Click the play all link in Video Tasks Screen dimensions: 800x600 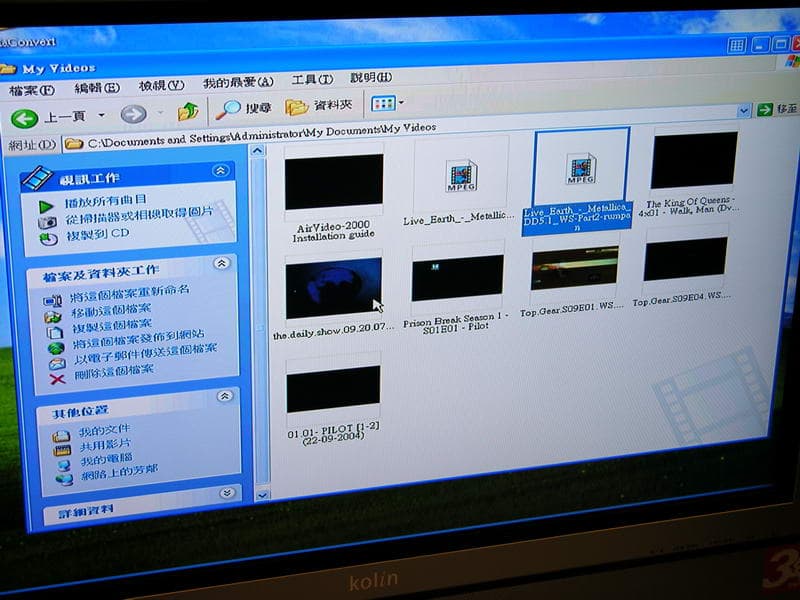[106, 201]
